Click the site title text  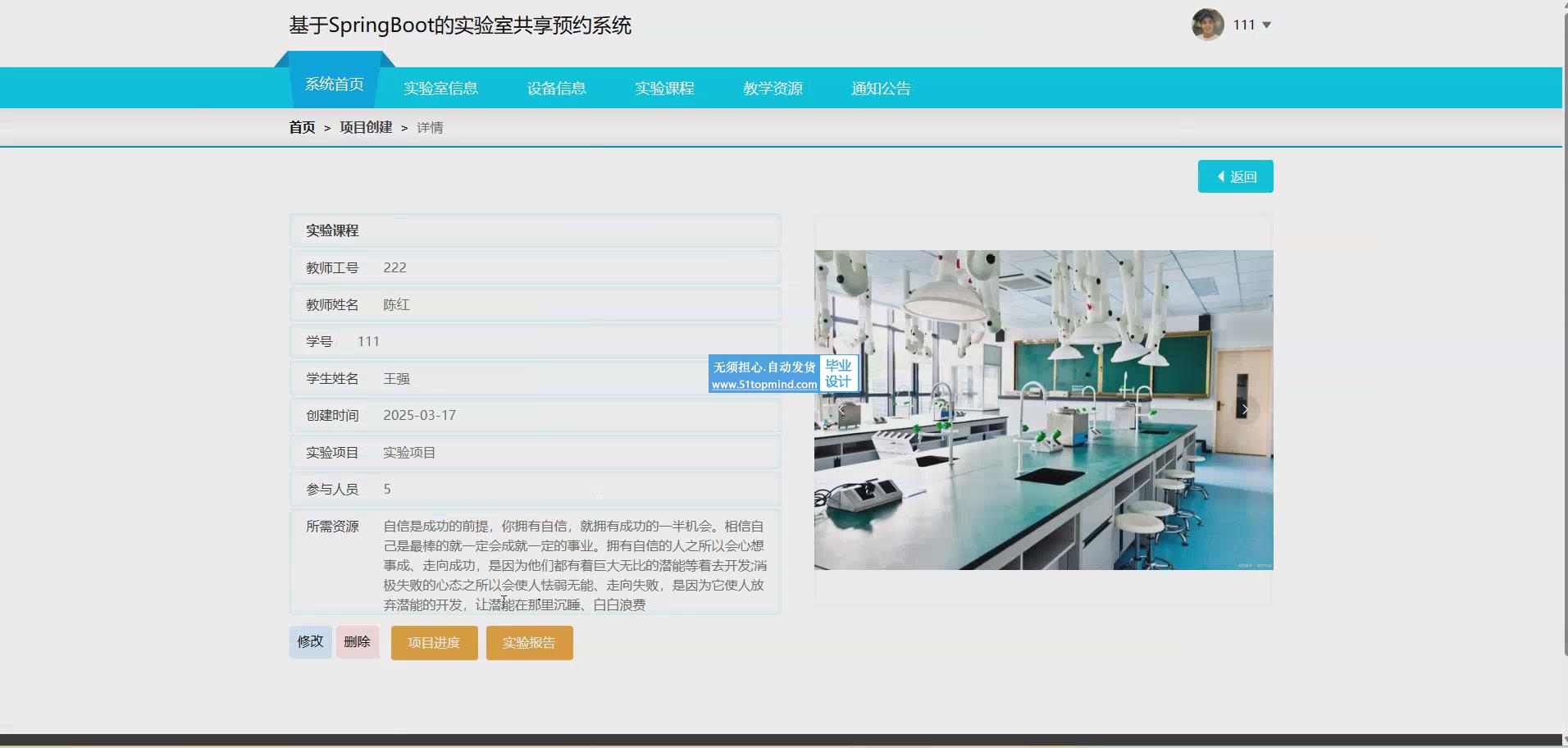tap(460, 25)
